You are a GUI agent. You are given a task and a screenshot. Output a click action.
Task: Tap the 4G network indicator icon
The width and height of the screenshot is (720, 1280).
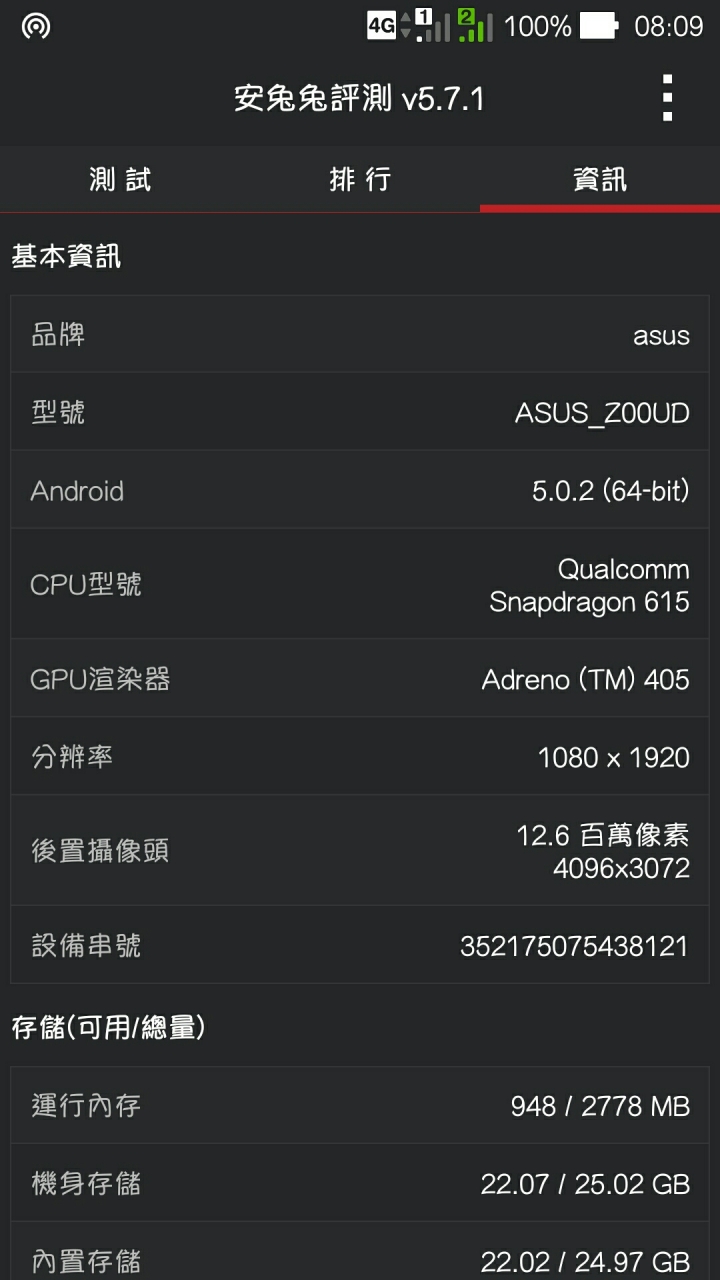pyautogui.click(x=382, y=26)
